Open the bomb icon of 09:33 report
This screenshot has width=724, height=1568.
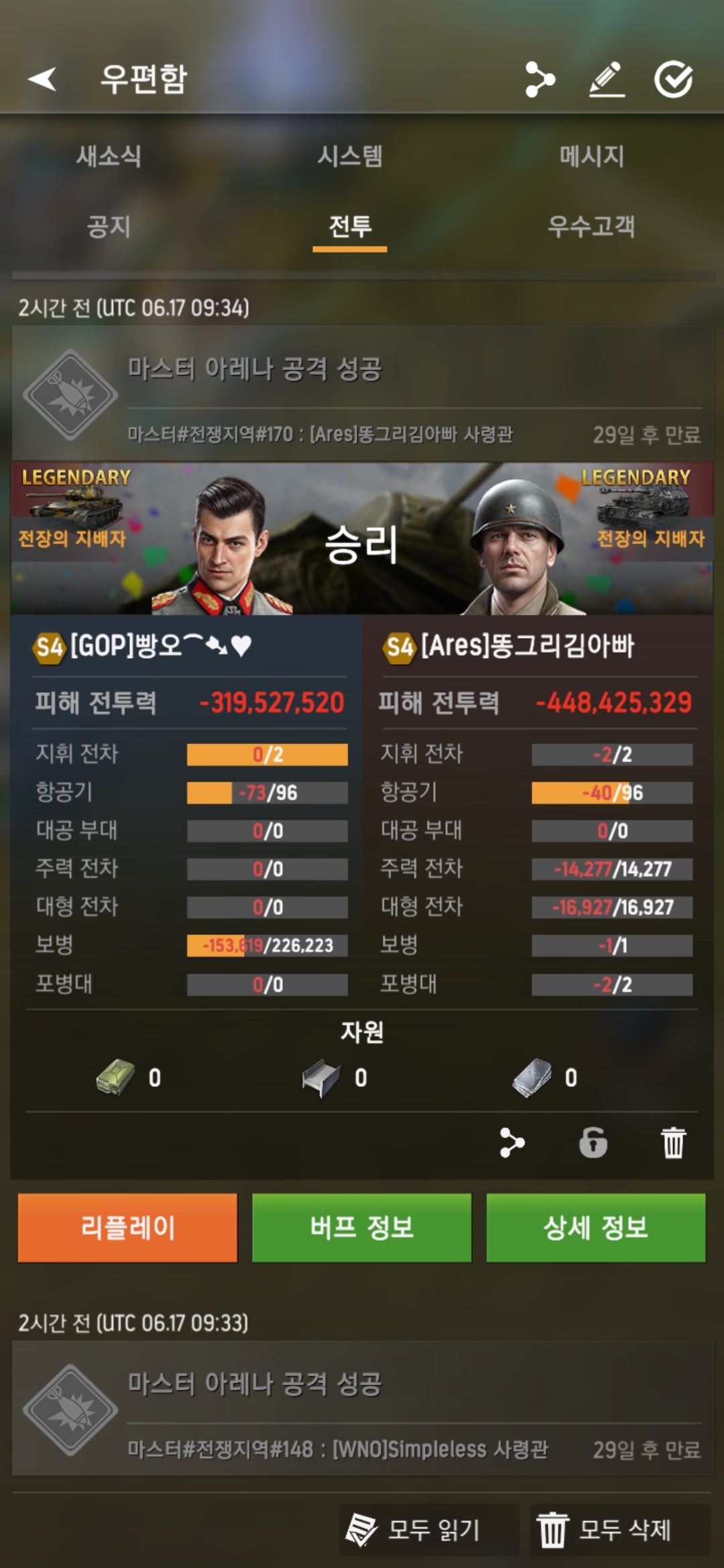[70, 1411]
